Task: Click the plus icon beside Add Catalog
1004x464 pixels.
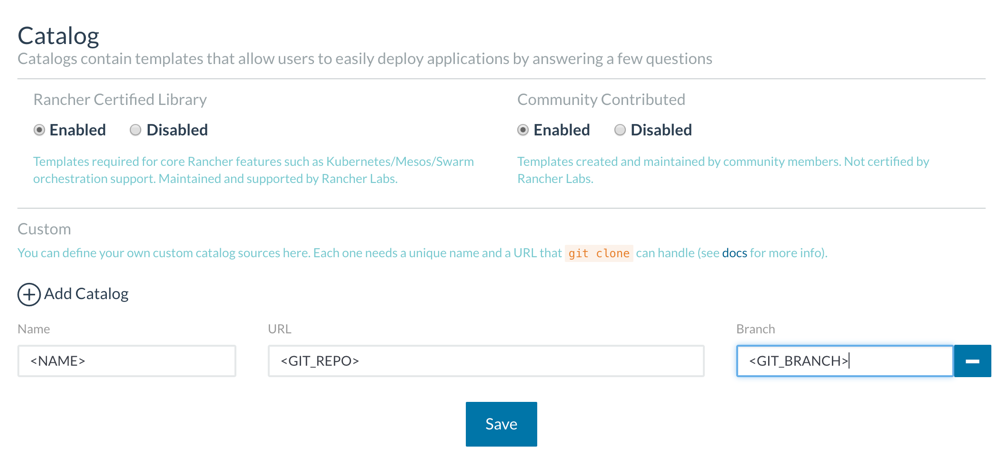Action: click(29, 294)
